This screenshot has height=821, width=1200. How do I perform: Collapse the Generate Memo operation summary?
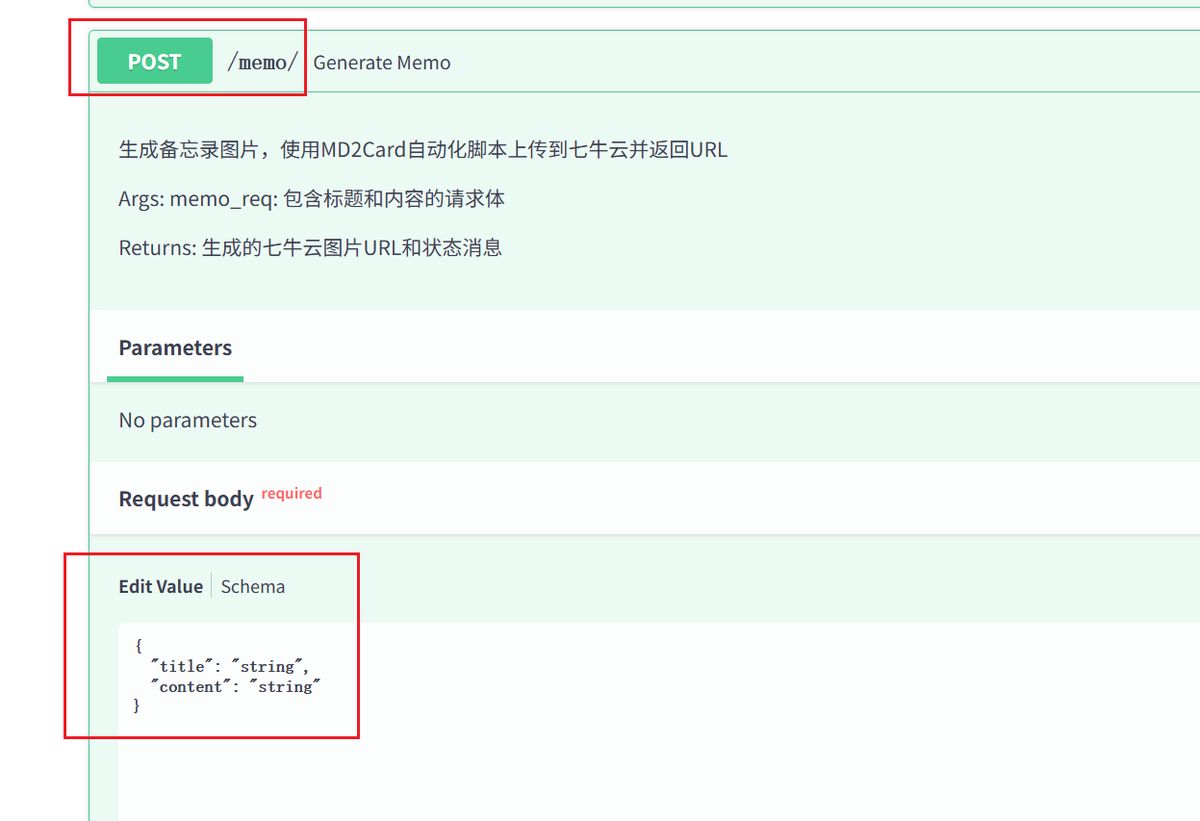click(x=381, y=63)
